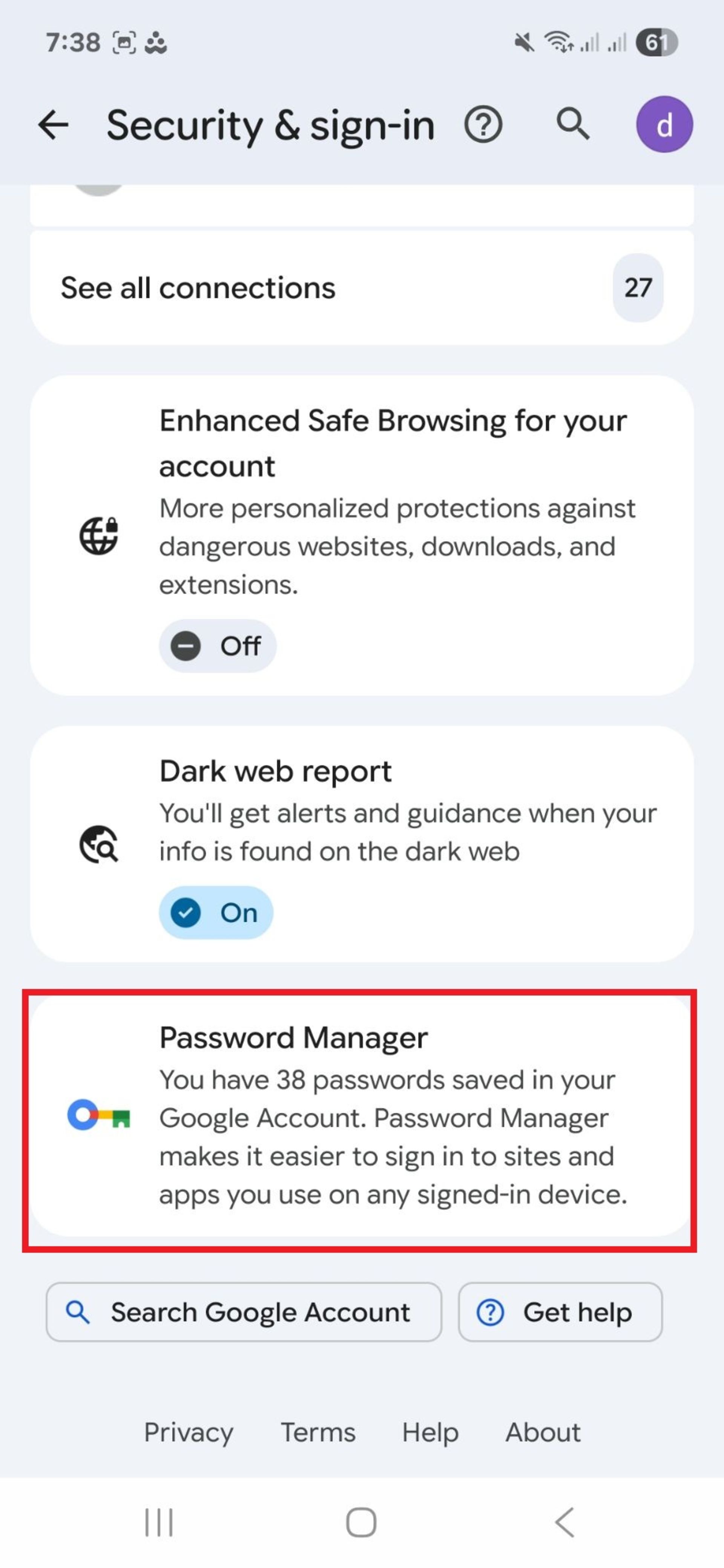Open Dark web report title
Viewport: 724px width, 1568px height.
click(x=275, y=771)
